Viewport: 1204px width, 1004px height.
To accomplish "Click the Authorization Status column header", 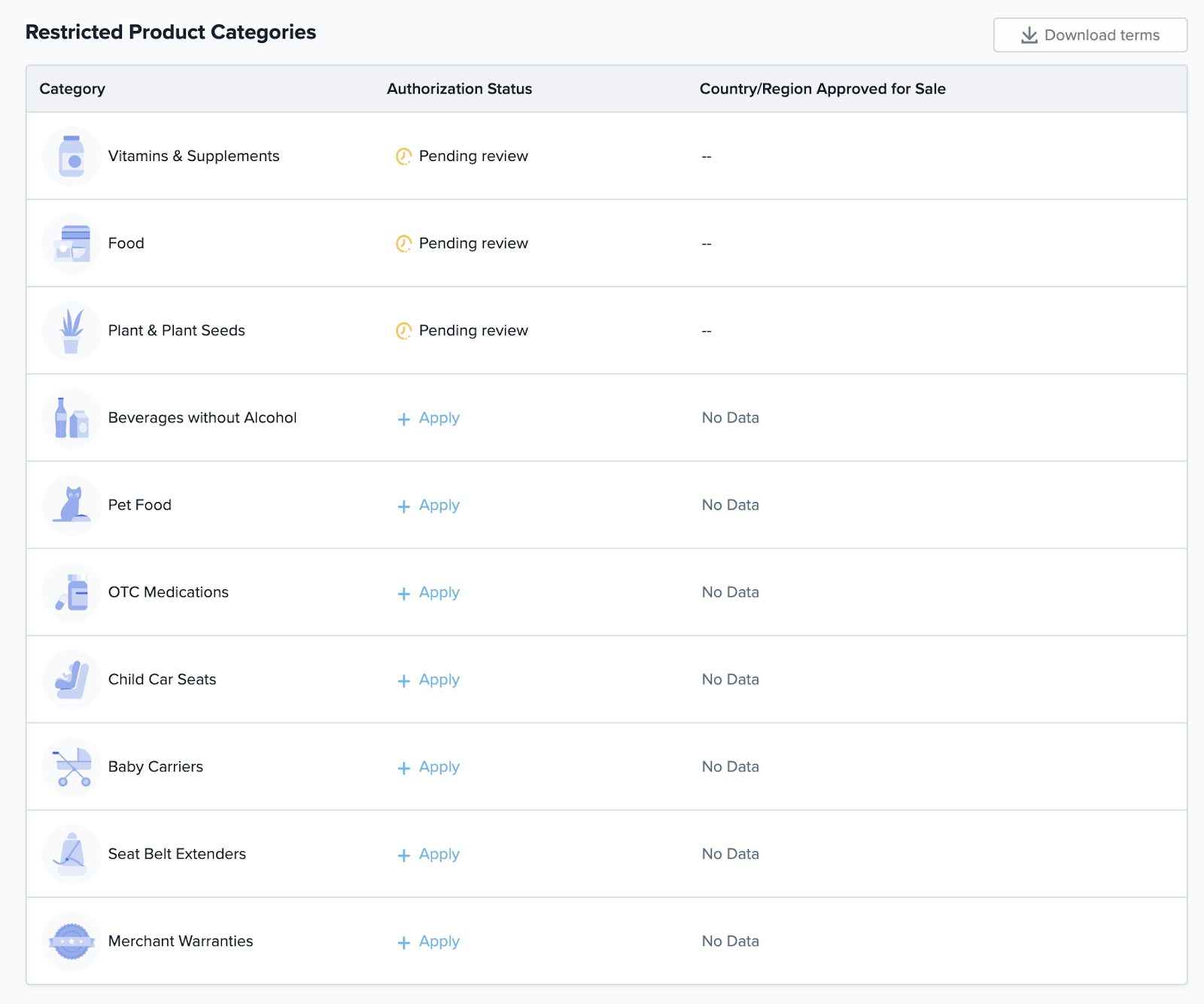I will (459, 89).
